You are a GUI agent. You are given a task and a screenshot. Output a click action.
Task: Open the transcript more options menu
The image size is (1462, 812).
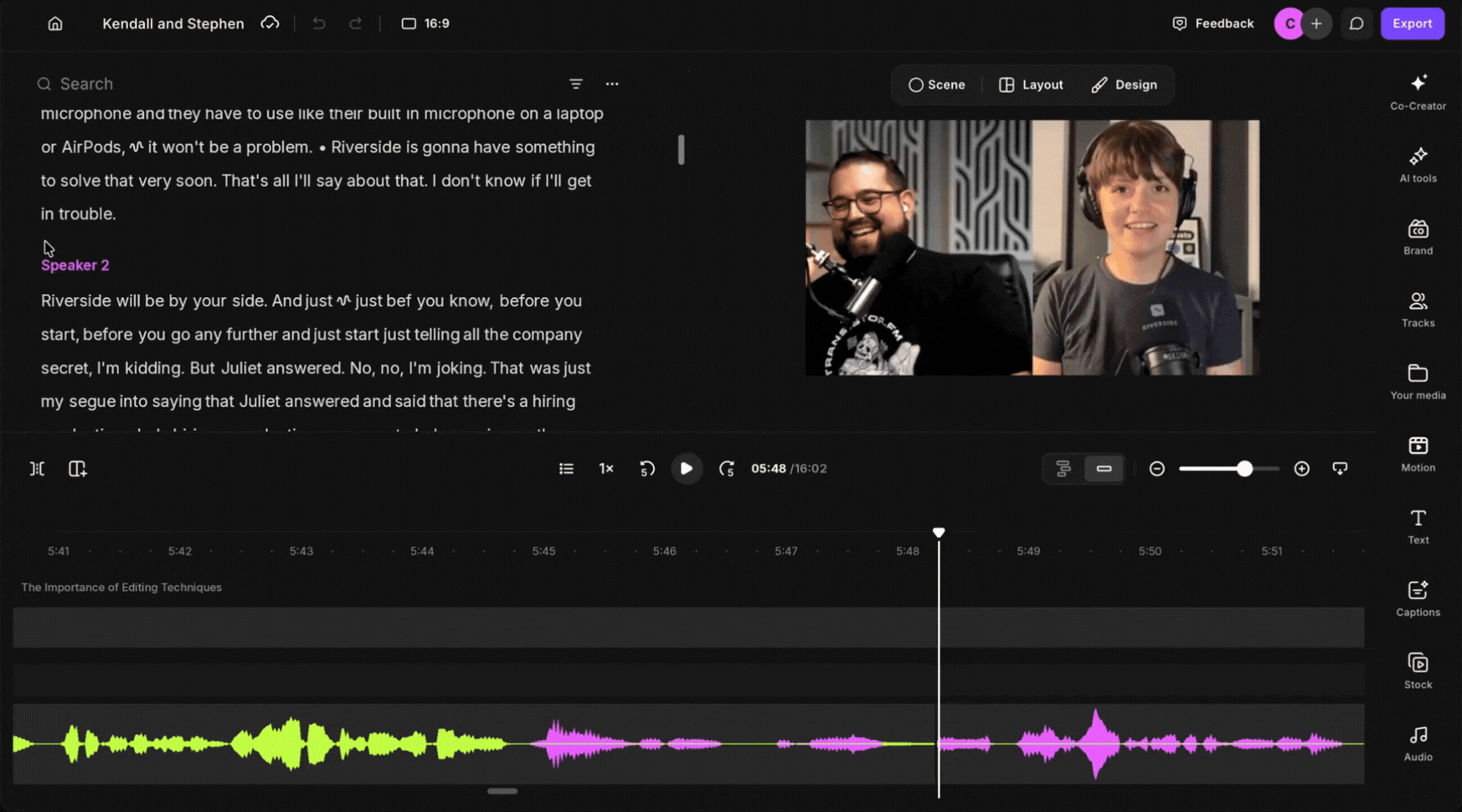(x=612, y=84)
